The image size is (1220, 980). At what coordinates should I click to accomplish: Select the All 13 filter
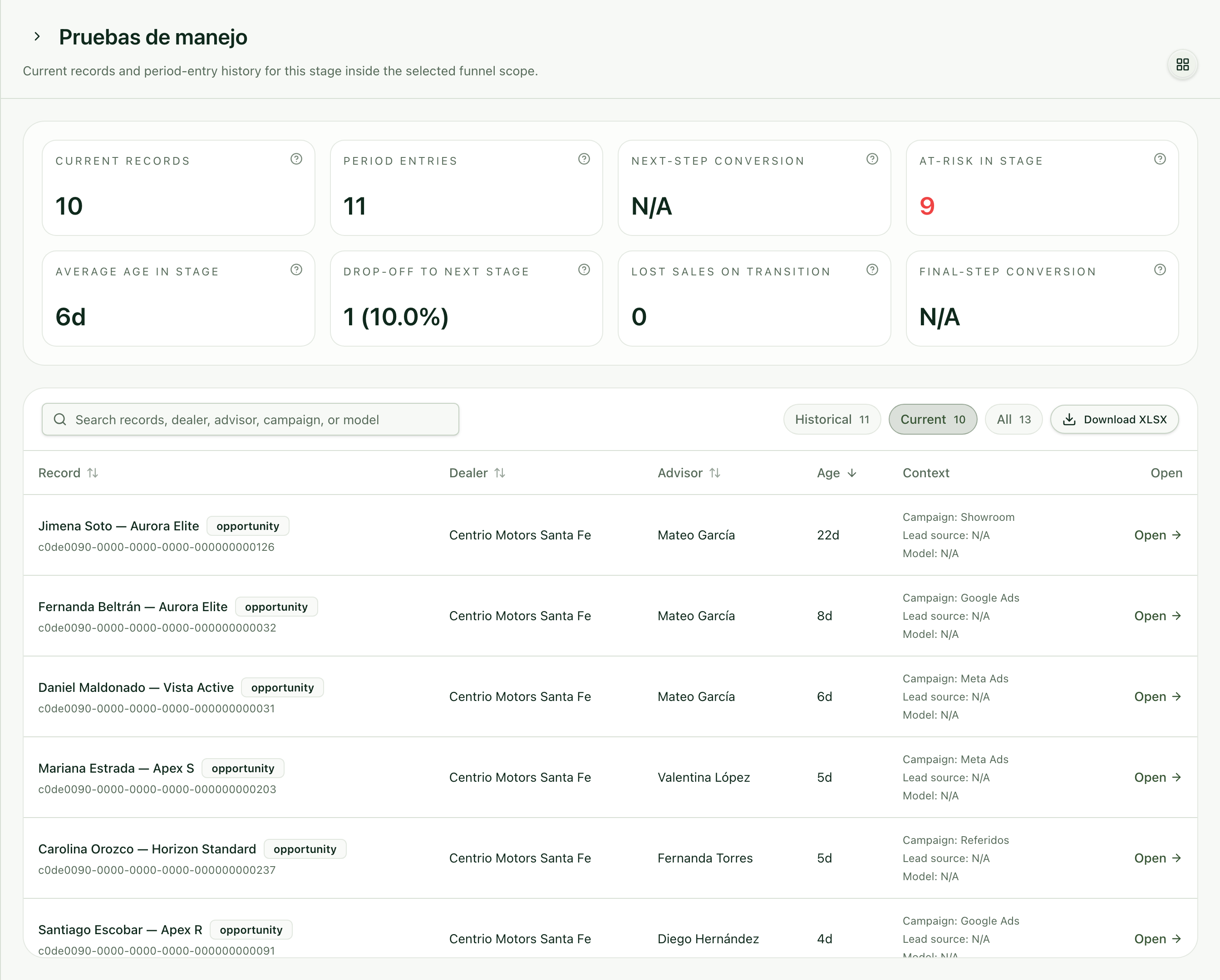pos(1013,419)
